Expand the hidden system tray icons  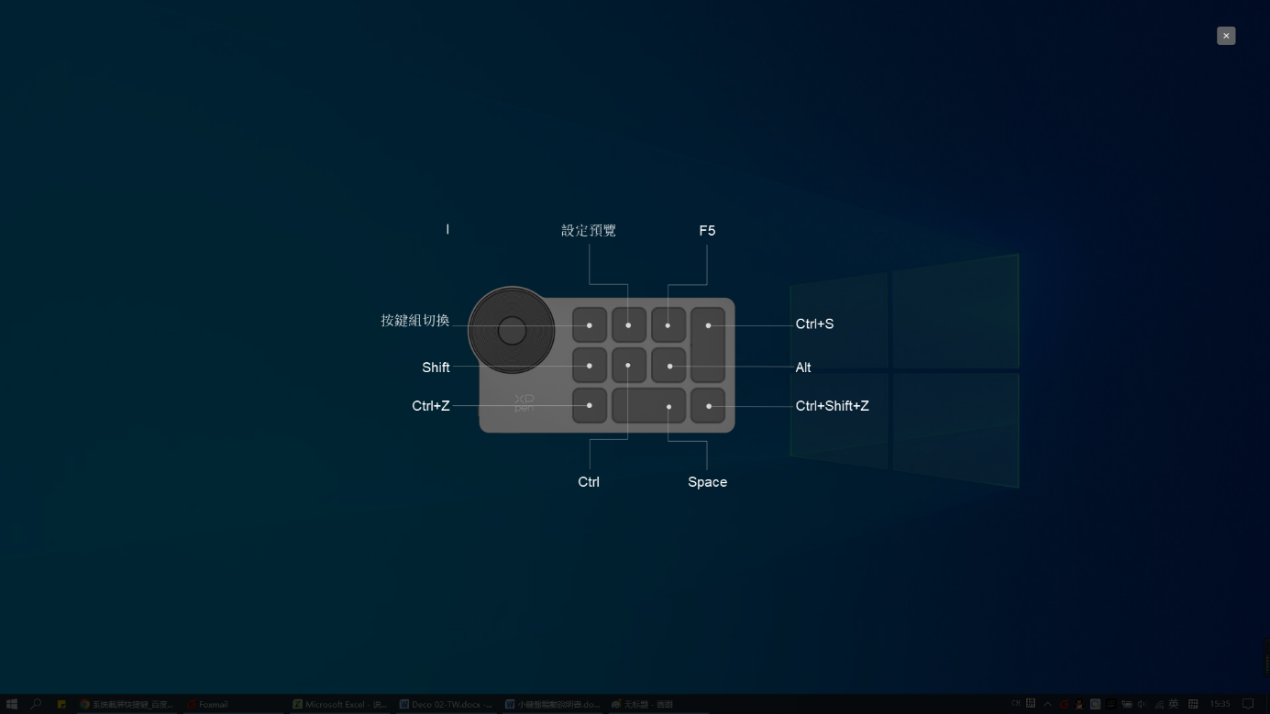tap(1047, 704)
